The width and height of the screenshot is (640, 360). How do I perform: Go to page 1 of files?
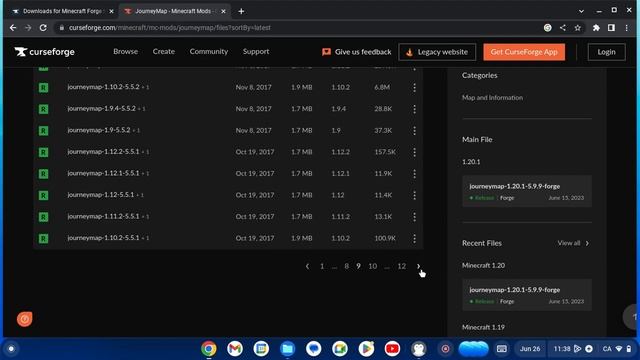(322, 266)
